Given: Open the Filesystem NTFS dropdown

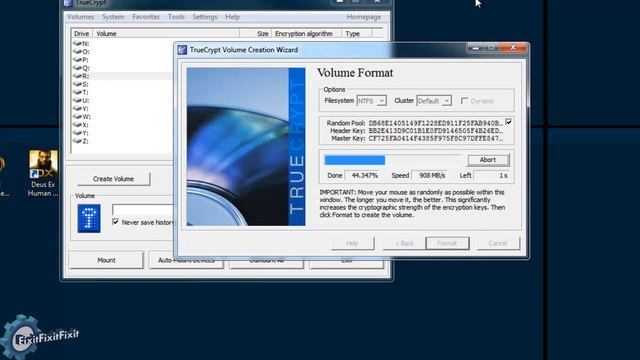Looking at the screenshot, I should (x=371, y=101).
